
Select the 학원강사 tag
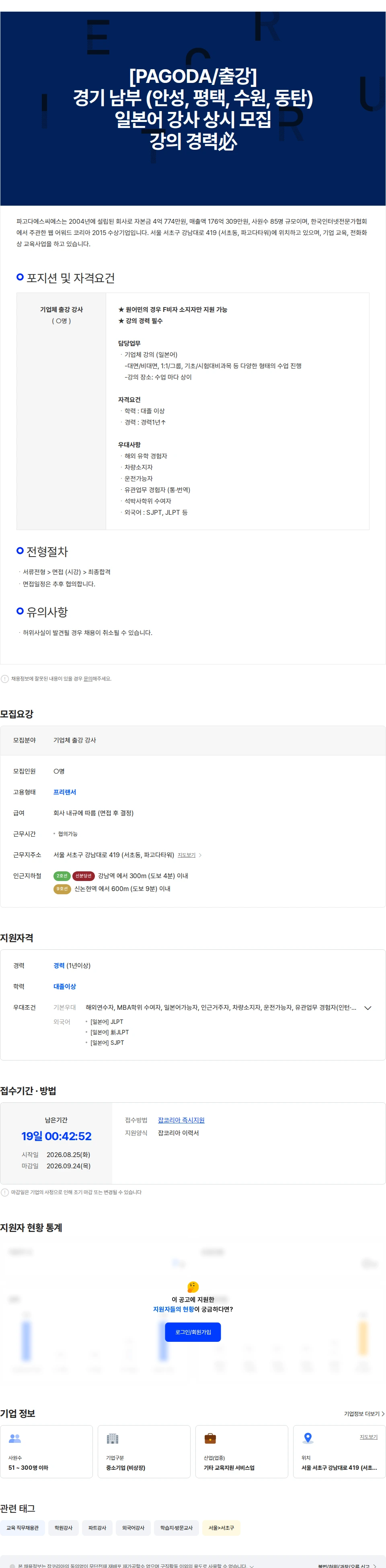[63, 1528]
